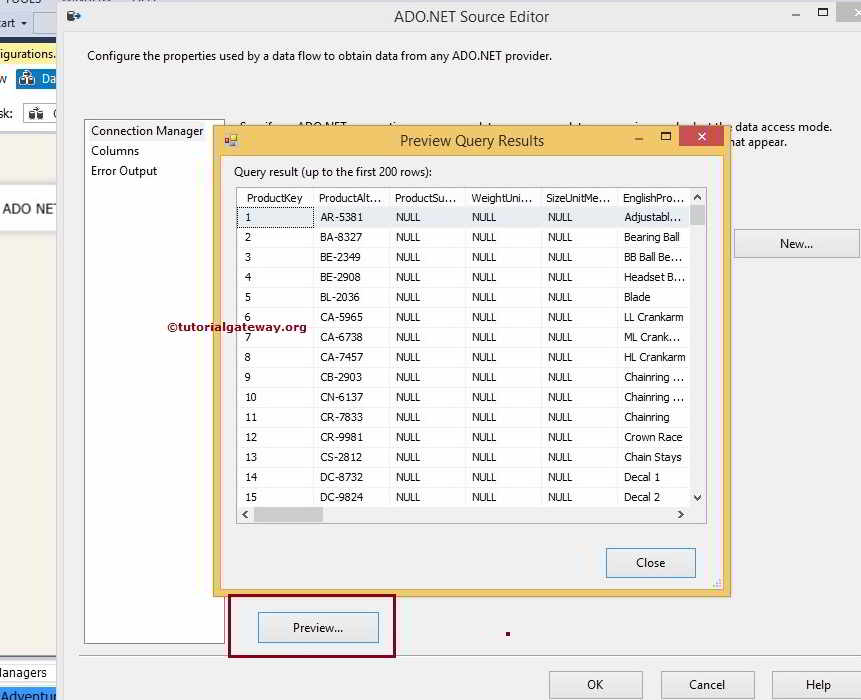The height and width of the screenshot is (700, 861).
Task: Select cell BL-2036
Action: click(x=351, y=297)
